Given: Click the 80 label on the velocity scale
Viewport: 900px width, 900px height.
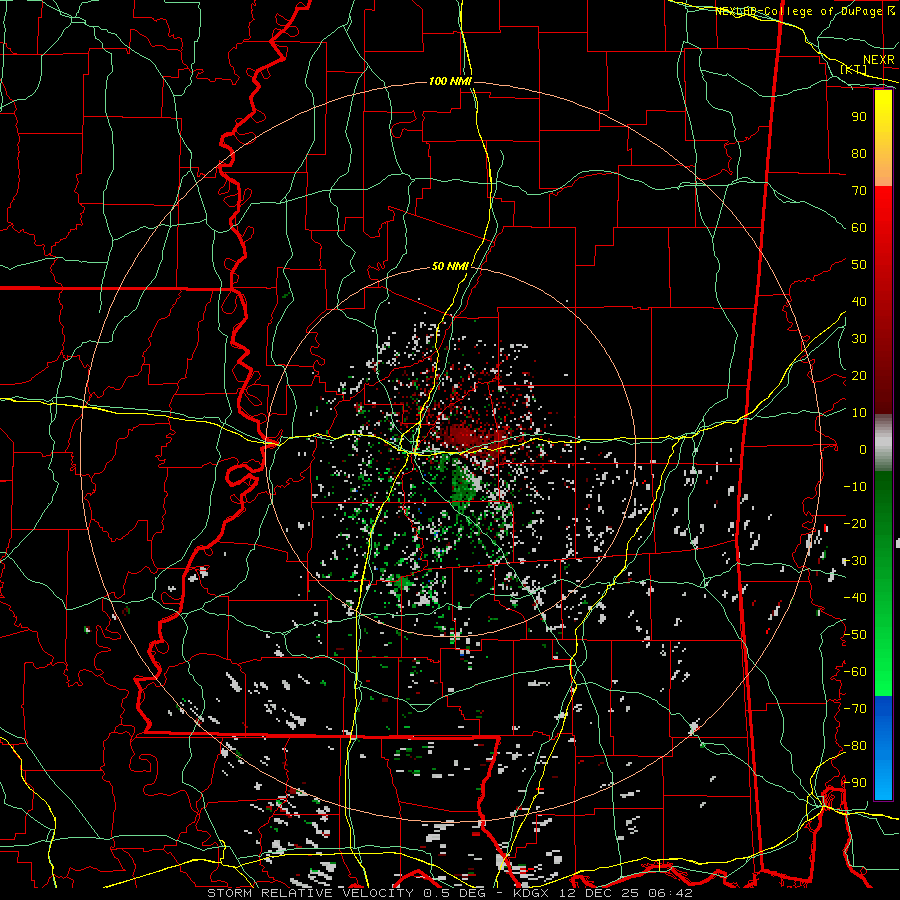Looking at the screenshot, I should (859, 153).
